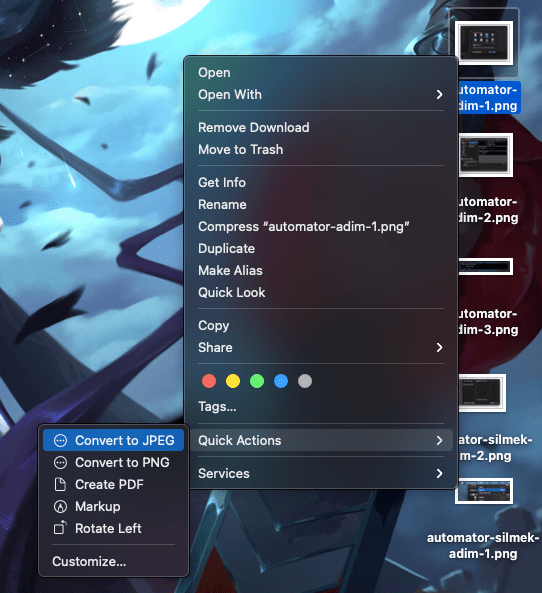Click the automator-silmek-adim-1.png file name
The height and width of the screenshot is (593, 542).
coord(483,546)
